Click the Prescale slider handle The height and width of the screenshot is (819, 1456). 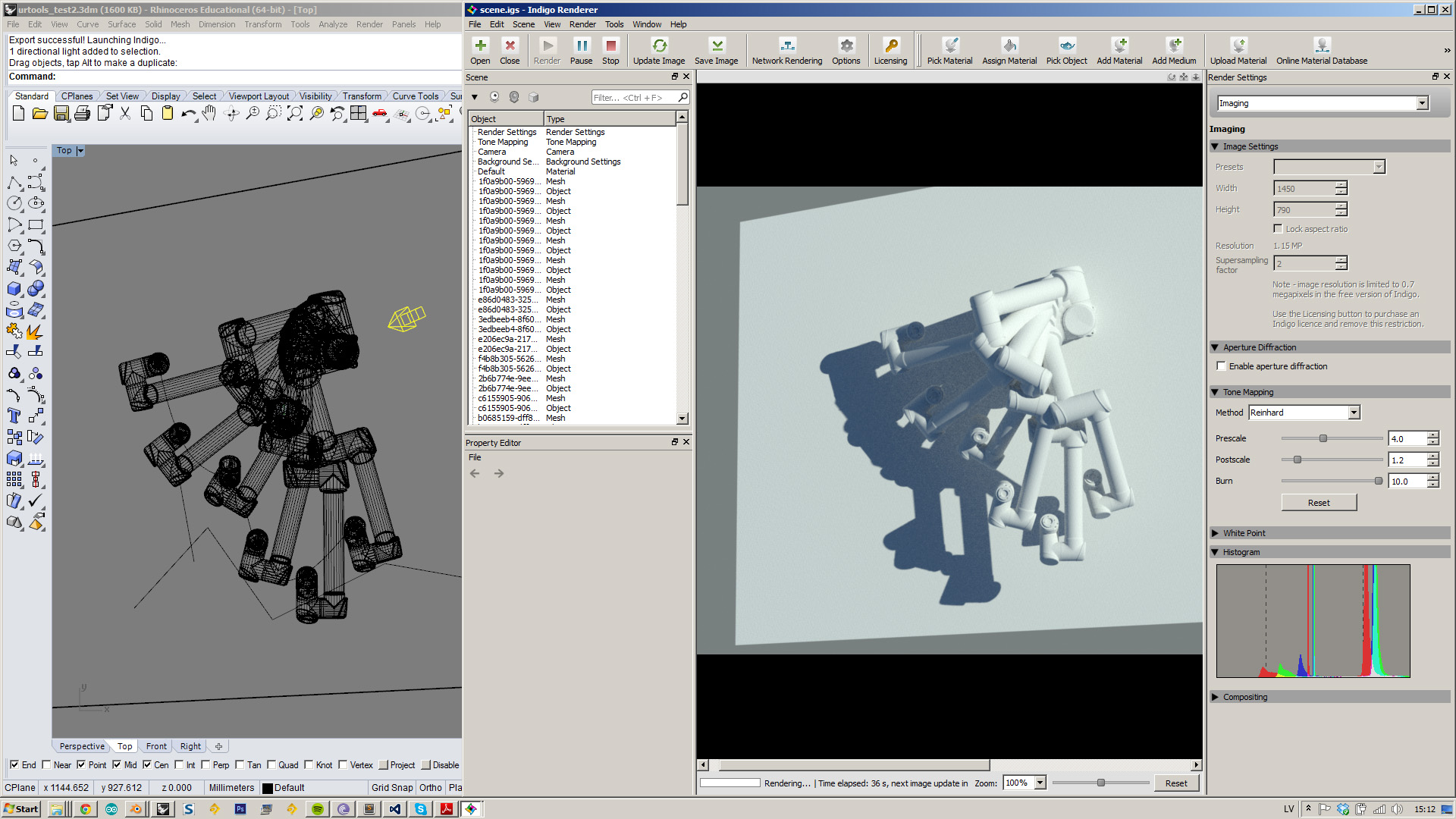pos(1323,438)
